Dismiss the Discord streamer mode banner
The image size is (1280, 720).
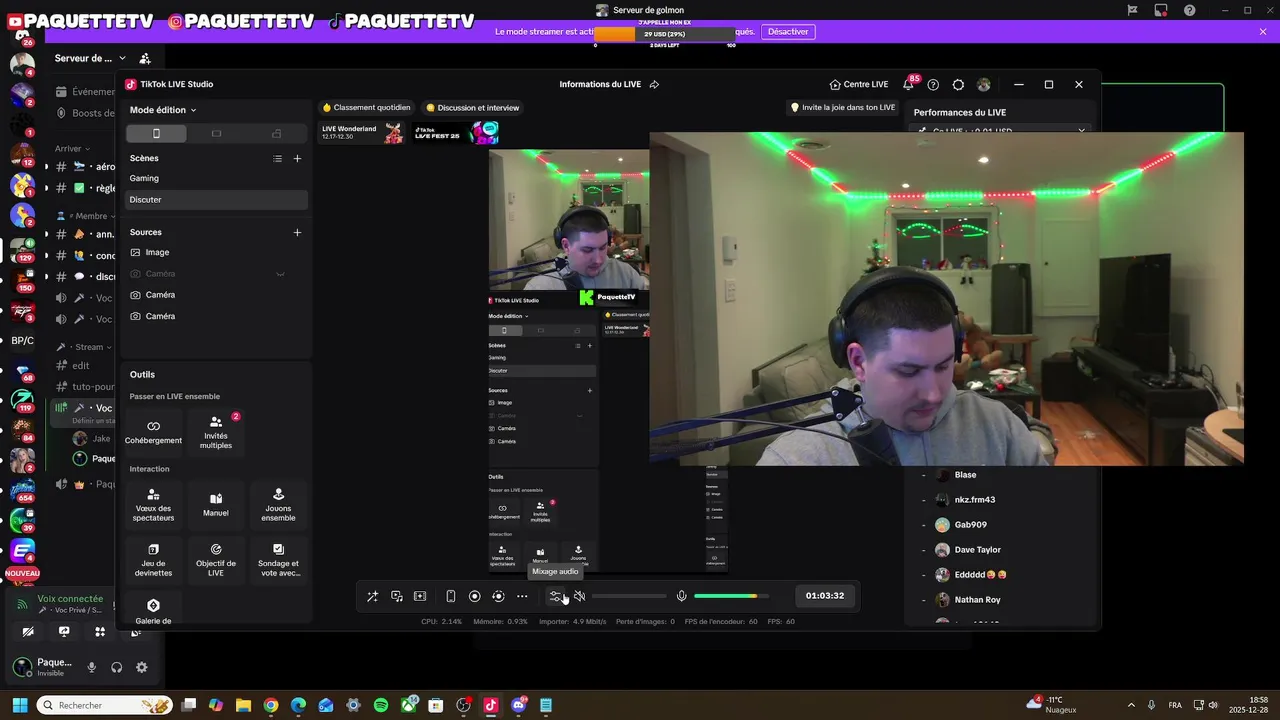(x=1263, y=32)
